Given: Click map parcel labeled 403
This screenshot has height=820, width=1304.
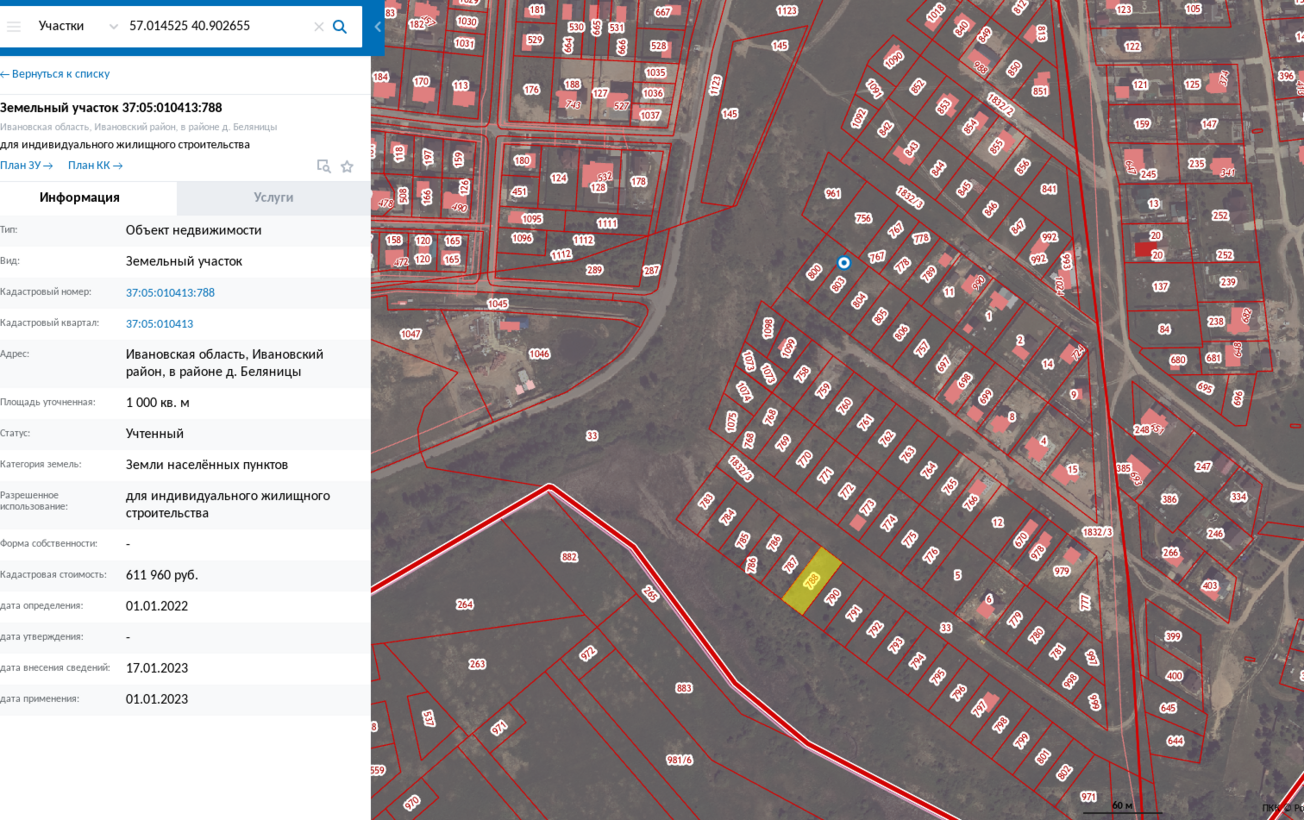Looking at the screenshot, I should pos(1209,586).
